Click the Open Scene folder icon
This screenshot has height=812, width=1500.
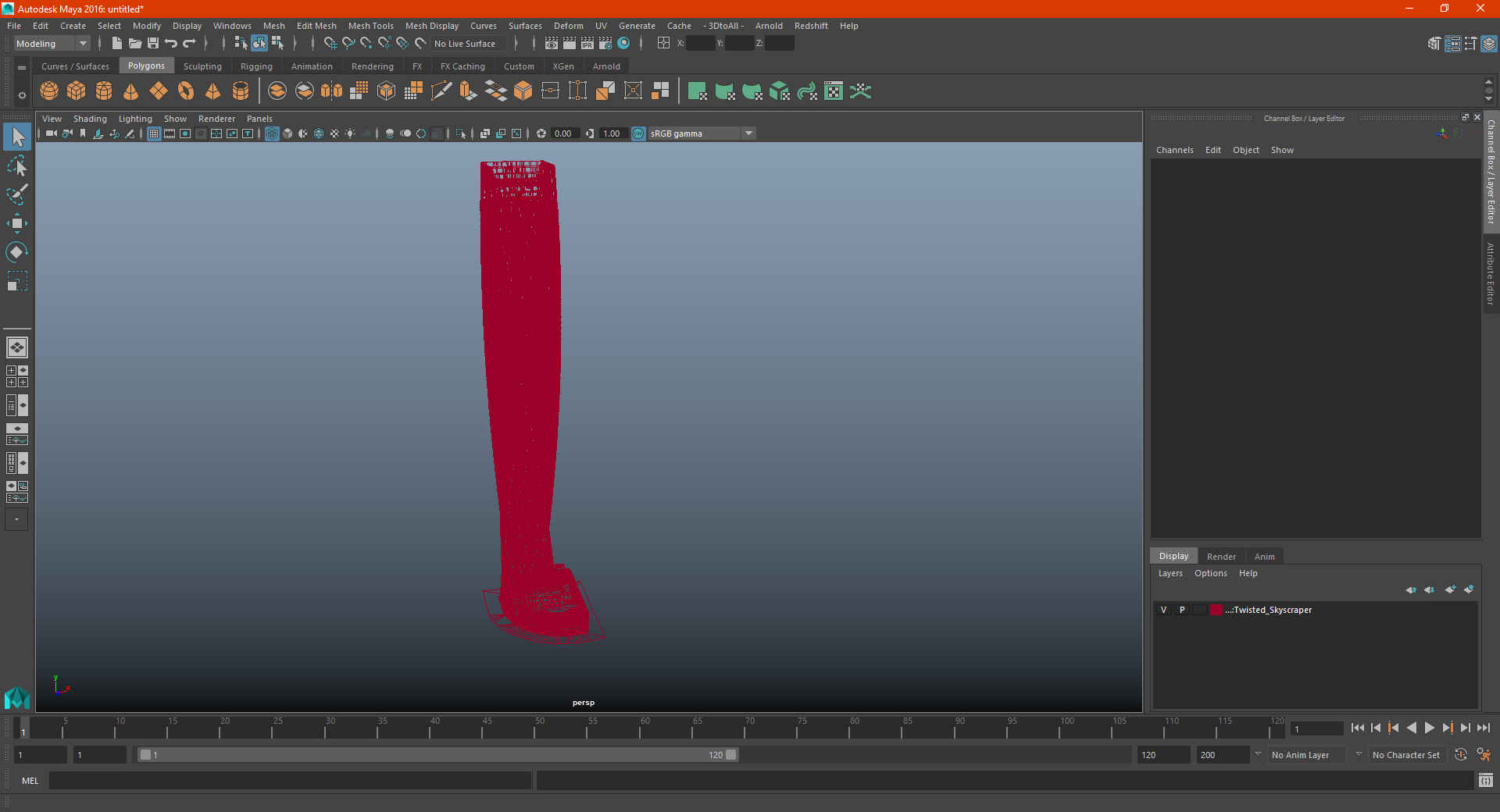pyautogui.click(x=135, y=44)
